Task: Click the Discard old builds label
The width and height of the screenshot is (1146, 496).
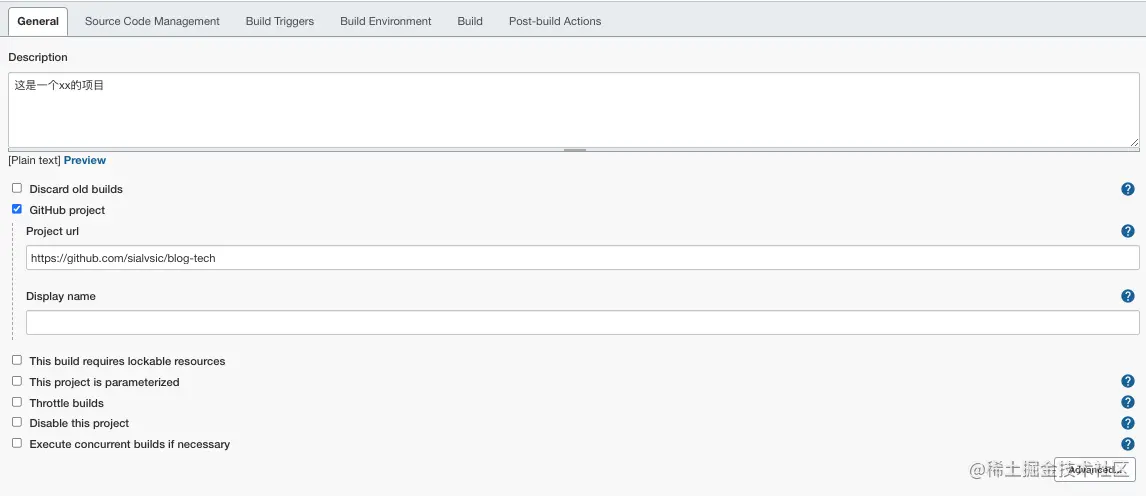Action: 76,189
